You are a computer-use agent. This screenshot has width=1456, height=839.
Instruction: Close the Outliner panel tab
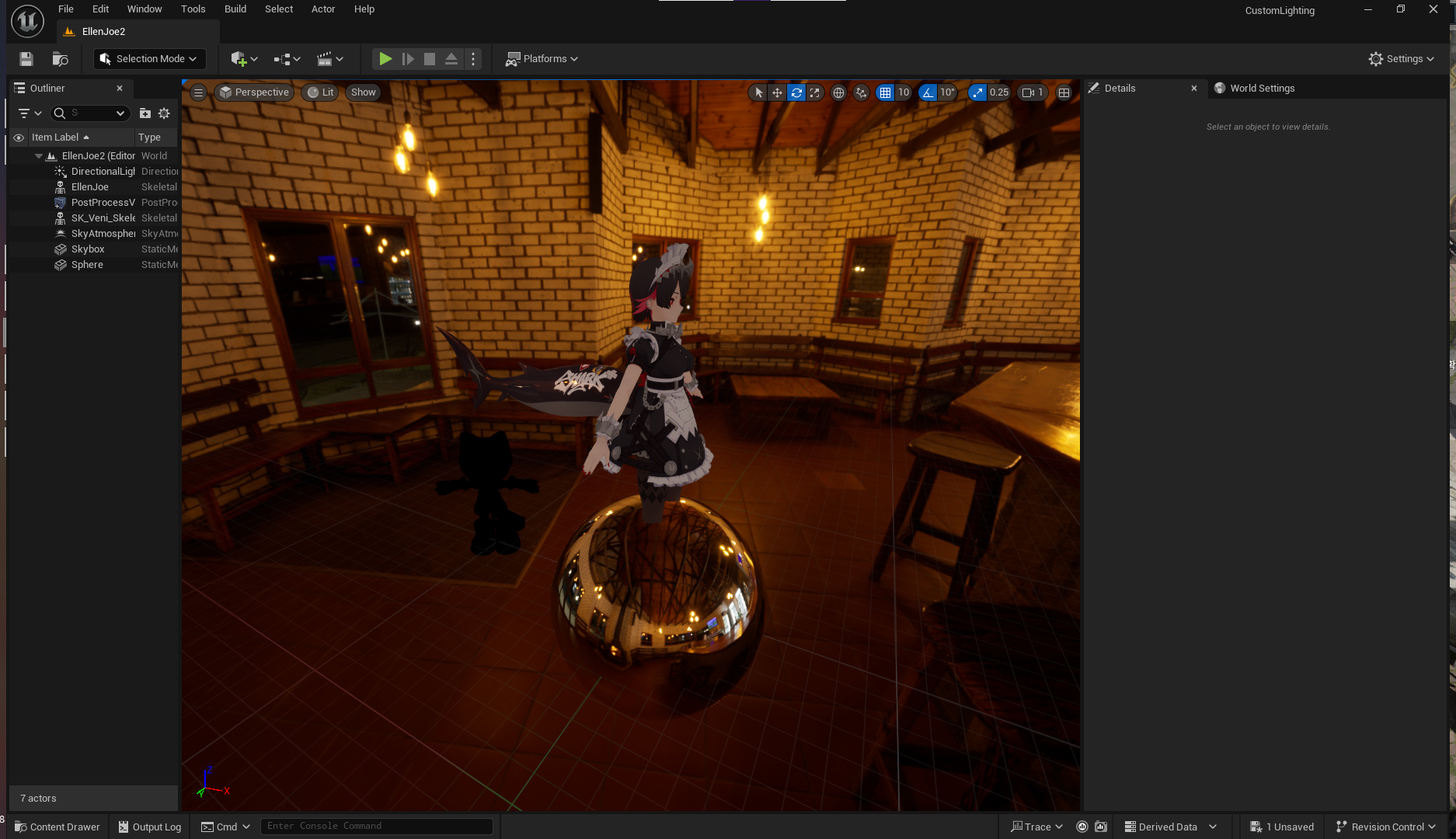click(120, 89)
